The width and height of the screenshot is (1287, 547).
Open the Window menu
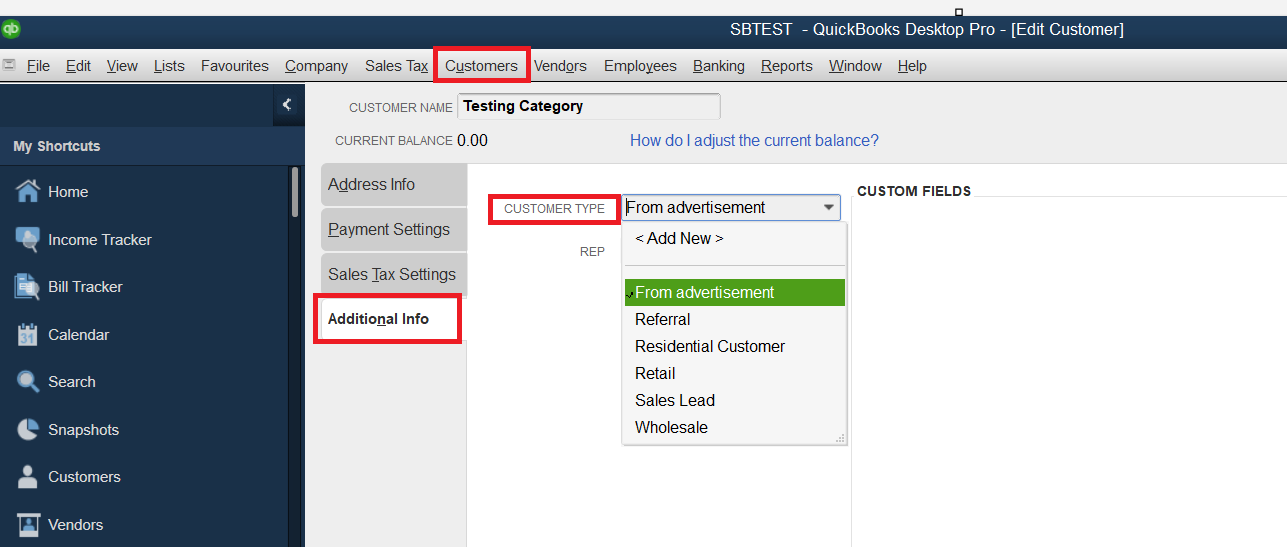click(855, 66)
